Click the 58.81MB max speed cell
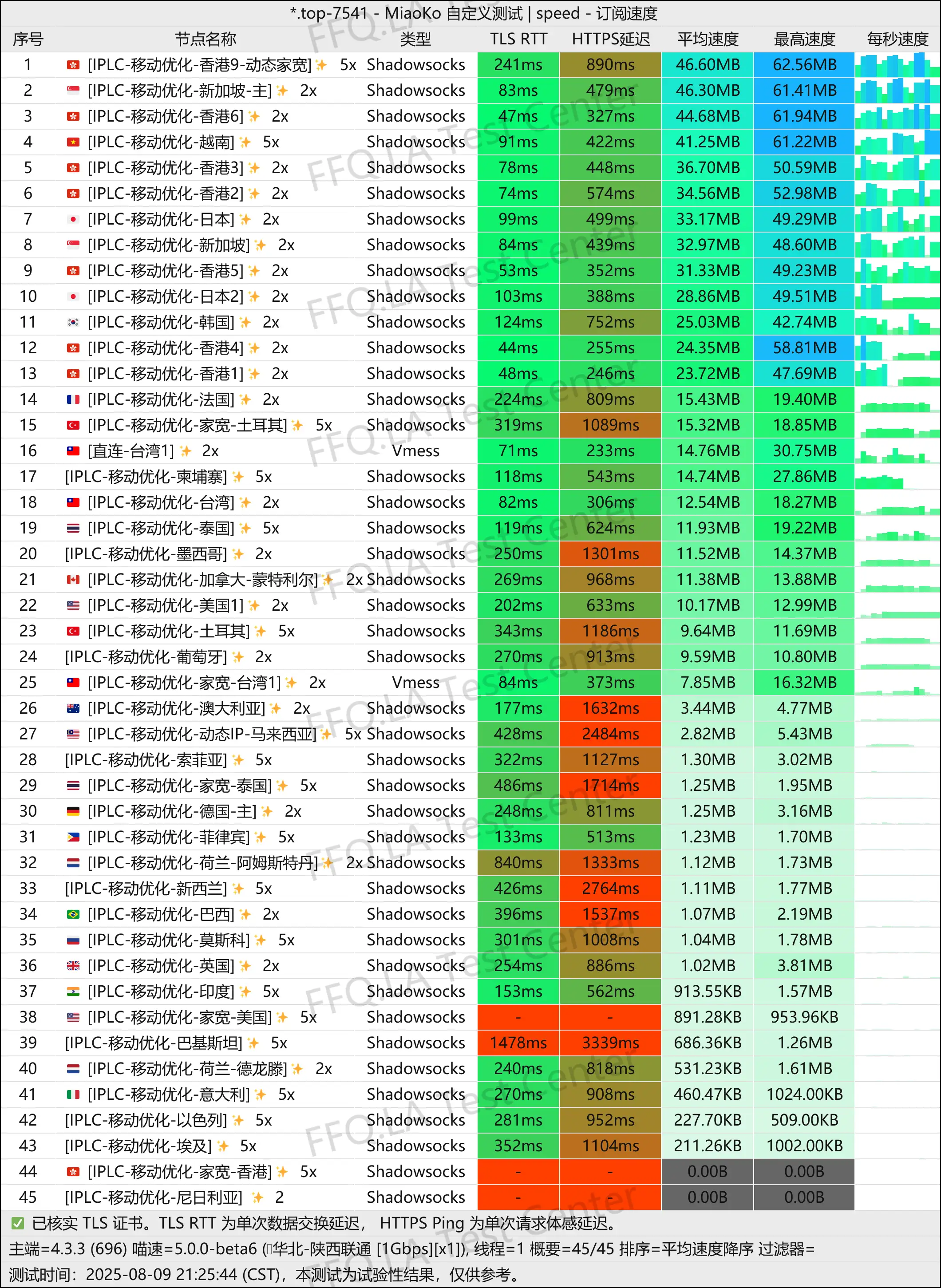Viewport: 941px width, 1288px height. pyautogui.click(x=804, y=348)
